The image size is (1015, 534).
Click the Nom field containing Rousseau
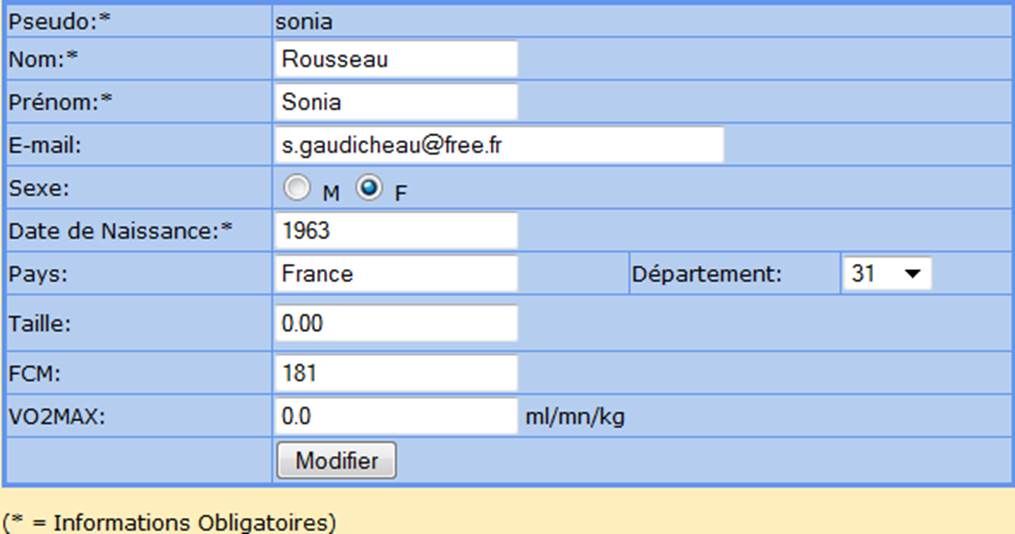(396, 59)
